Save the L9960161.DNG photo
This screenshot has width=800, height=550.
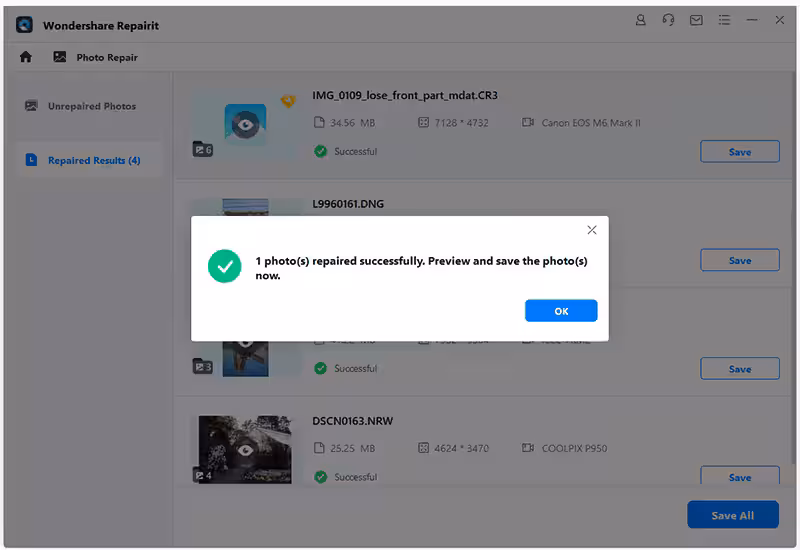739,260
